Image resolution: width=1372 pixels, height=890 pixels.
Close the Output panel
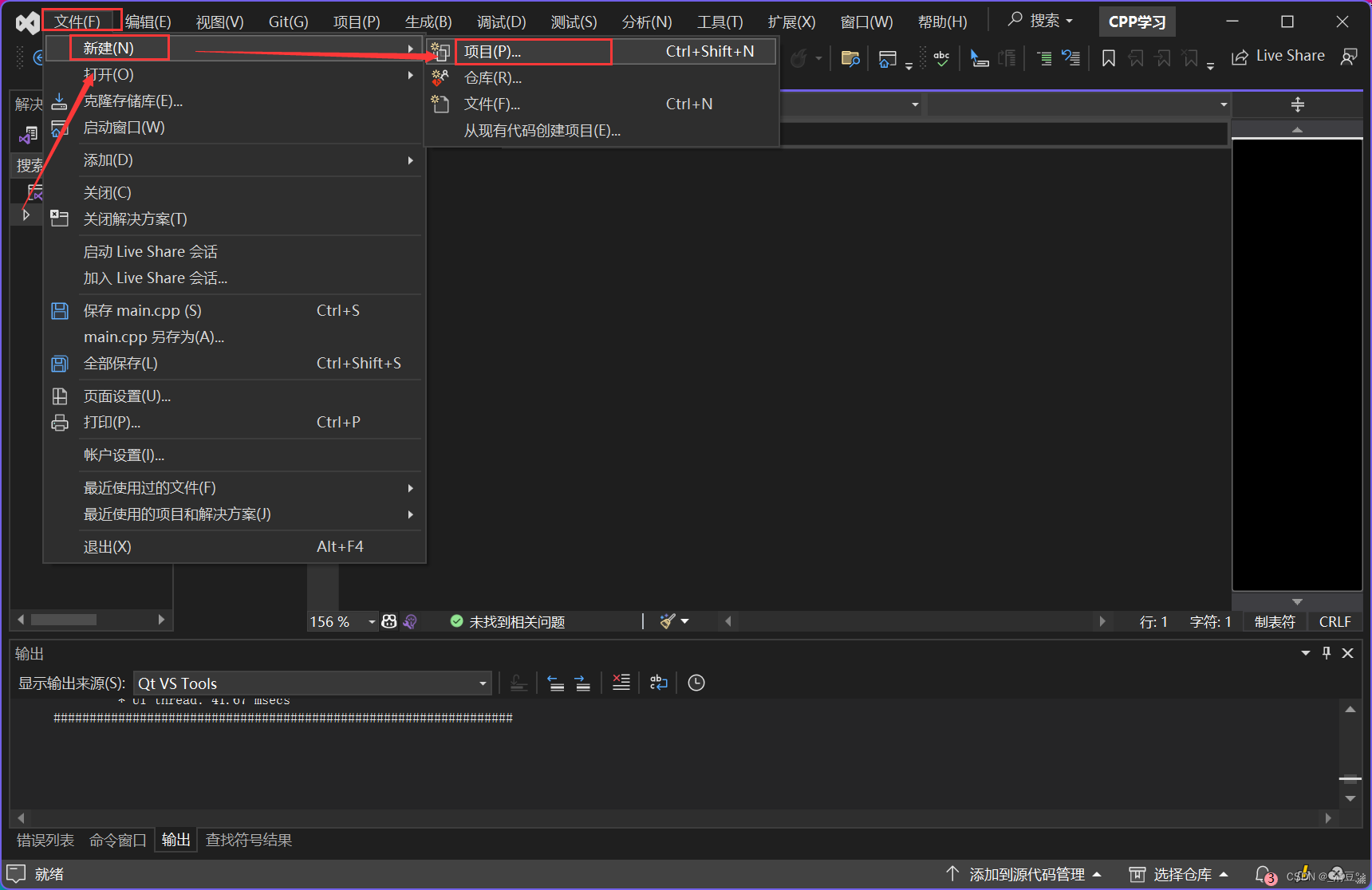(1348, 653)
